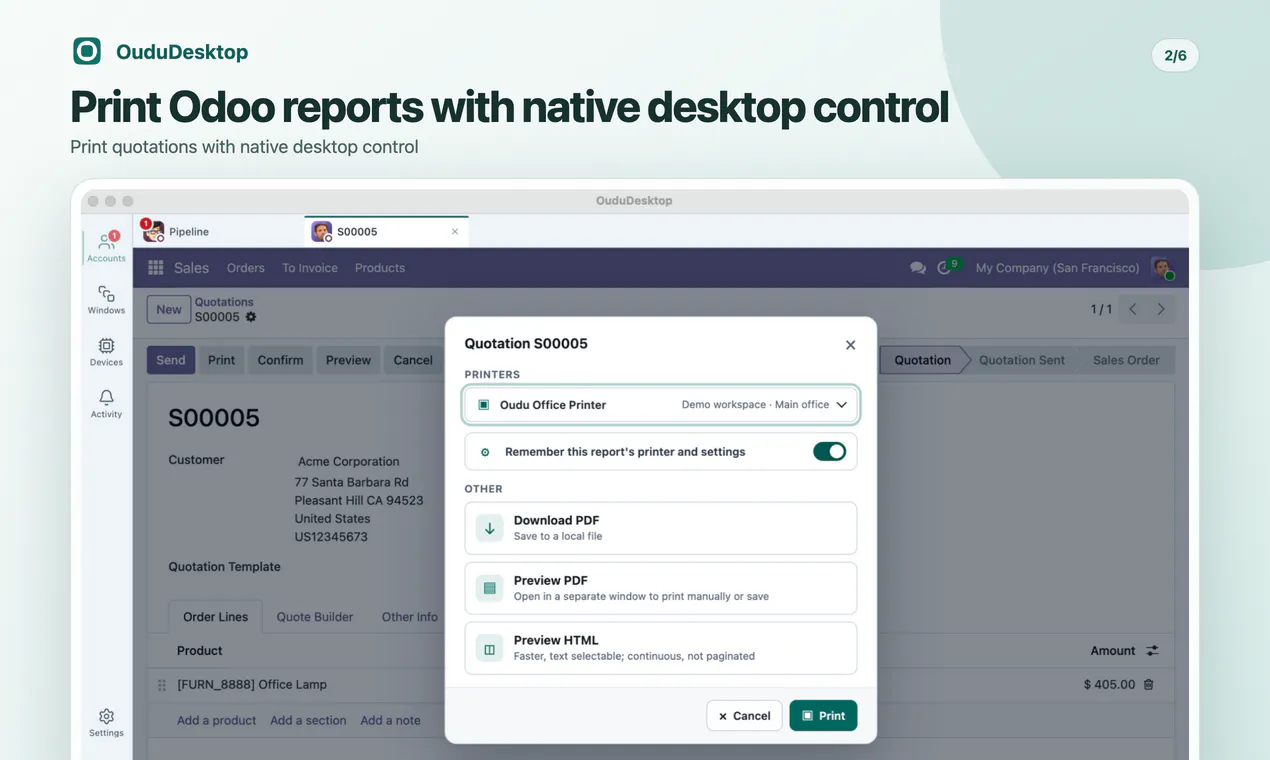Click the Odoo apps grid icon
The width and height of the screenshot is (1270, 760).
coord(156,267)
